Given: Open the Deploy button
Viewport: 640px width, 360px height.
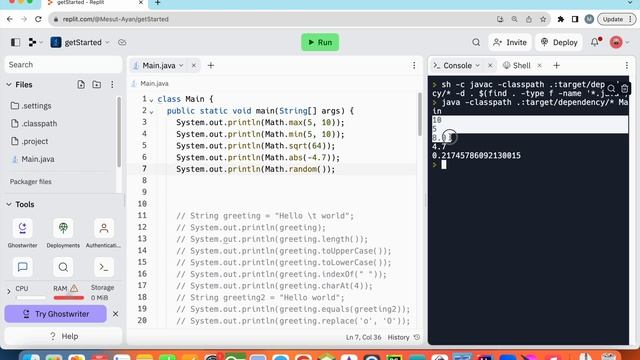Looking at the screenshot, I should click(x=559, y=42).
